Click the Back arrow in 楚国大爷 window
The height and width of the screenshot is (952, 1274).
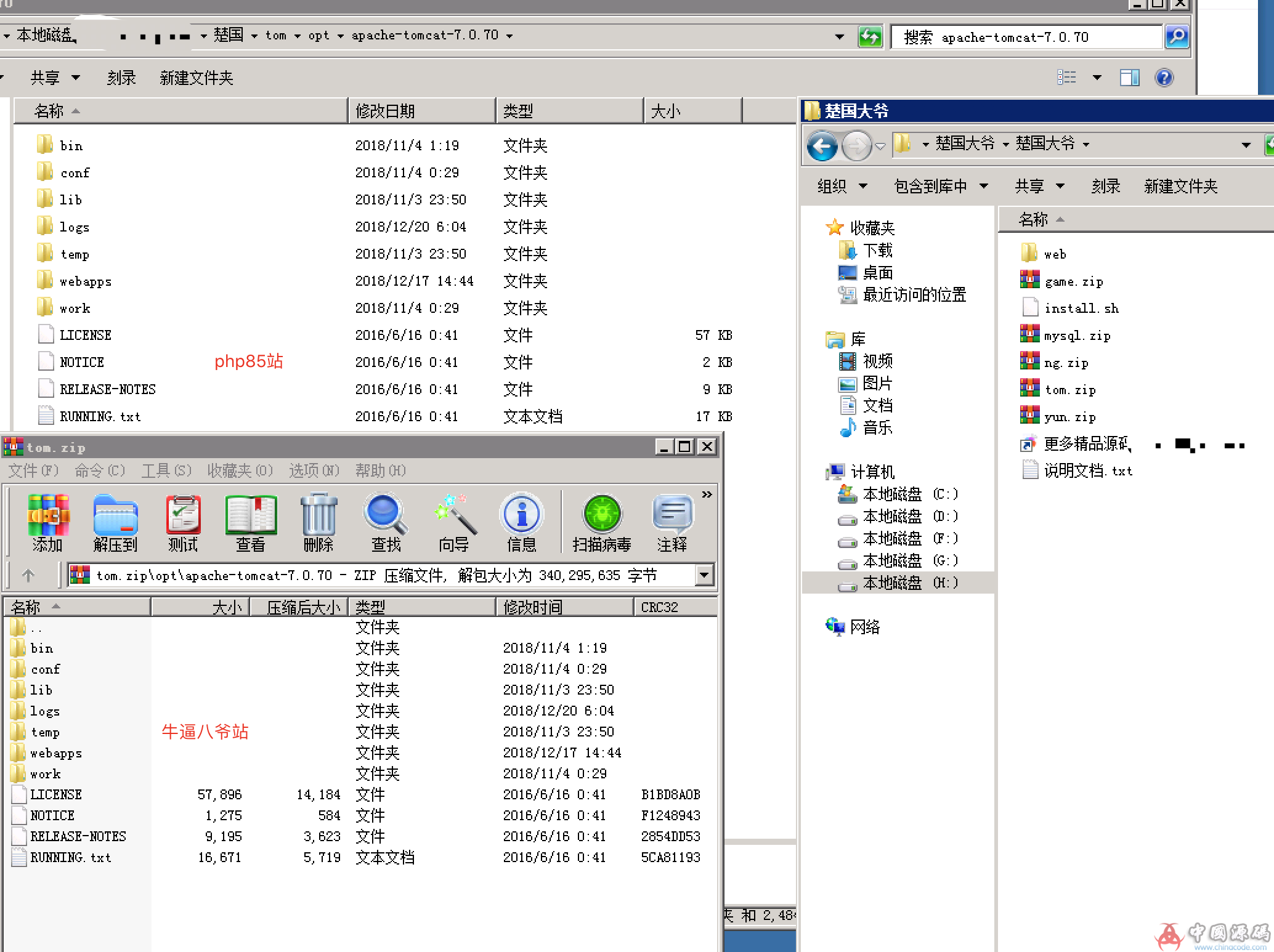822,146
